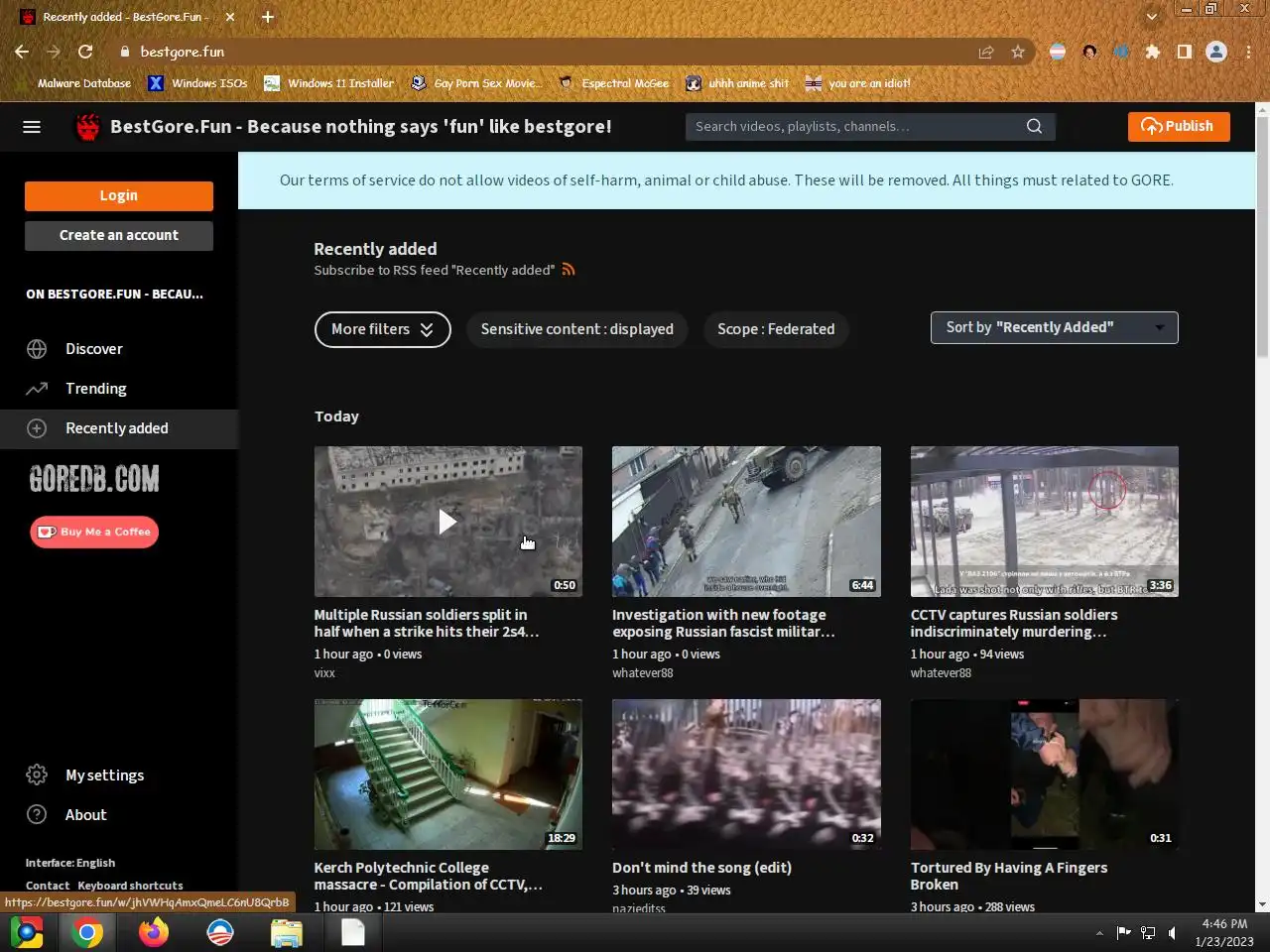Open the Windows Start button

pyautogui.click(x=27, y=932)
